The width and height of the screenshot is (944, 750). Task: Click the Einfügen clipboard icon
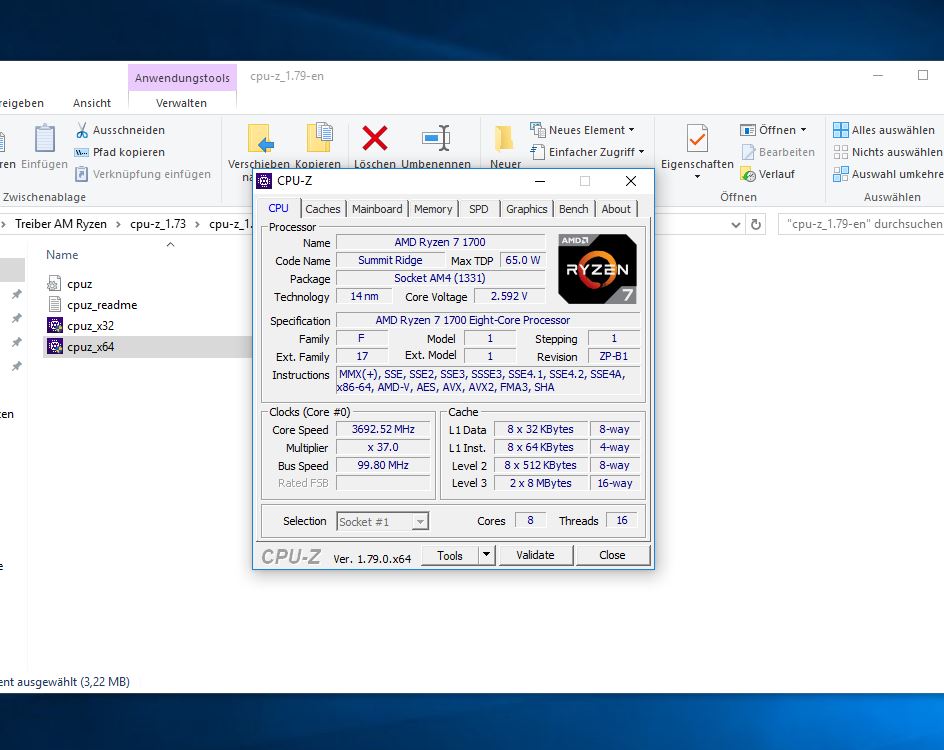coord(45,138)
